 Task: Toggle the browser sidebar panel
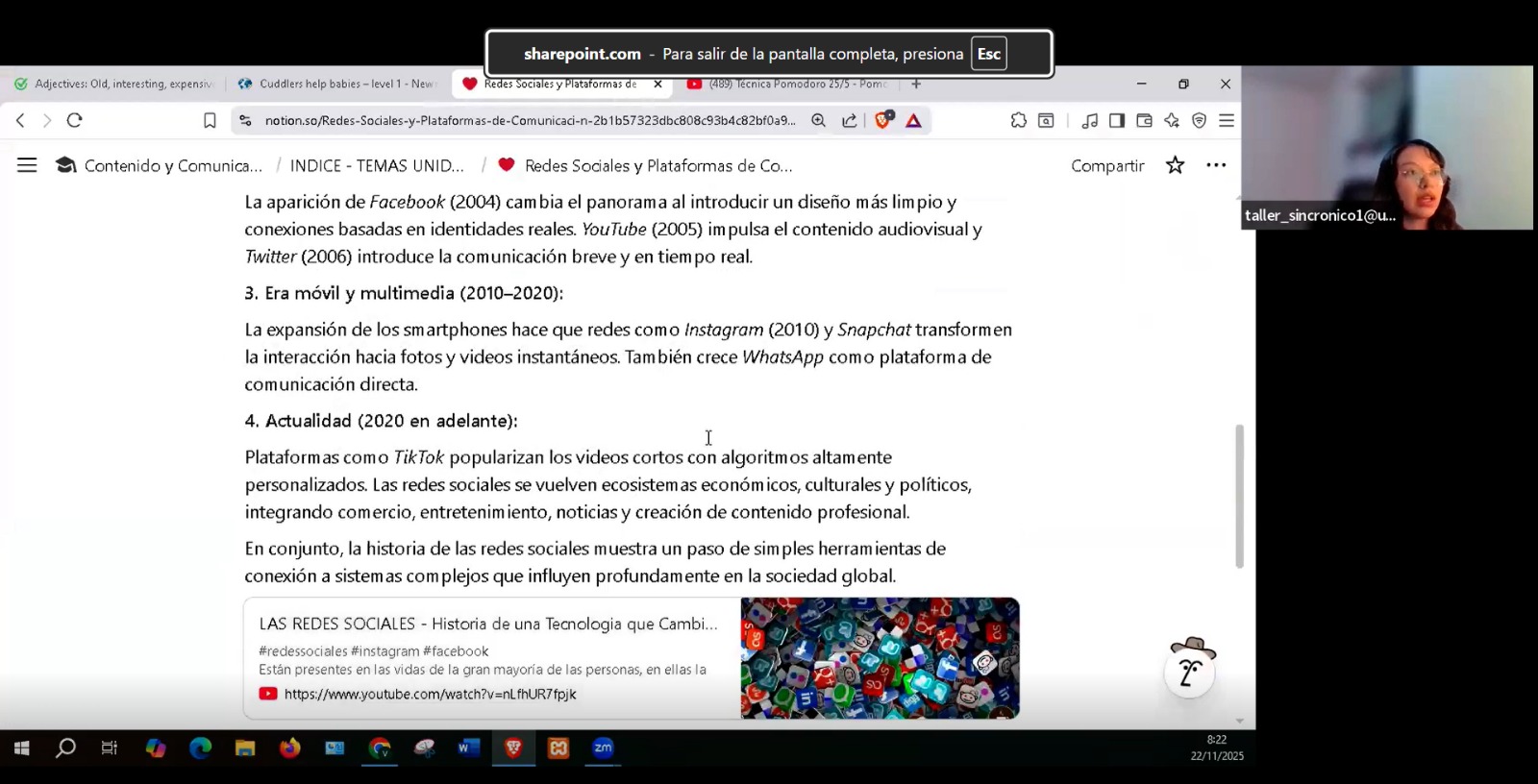click(x=1116, y=120)
